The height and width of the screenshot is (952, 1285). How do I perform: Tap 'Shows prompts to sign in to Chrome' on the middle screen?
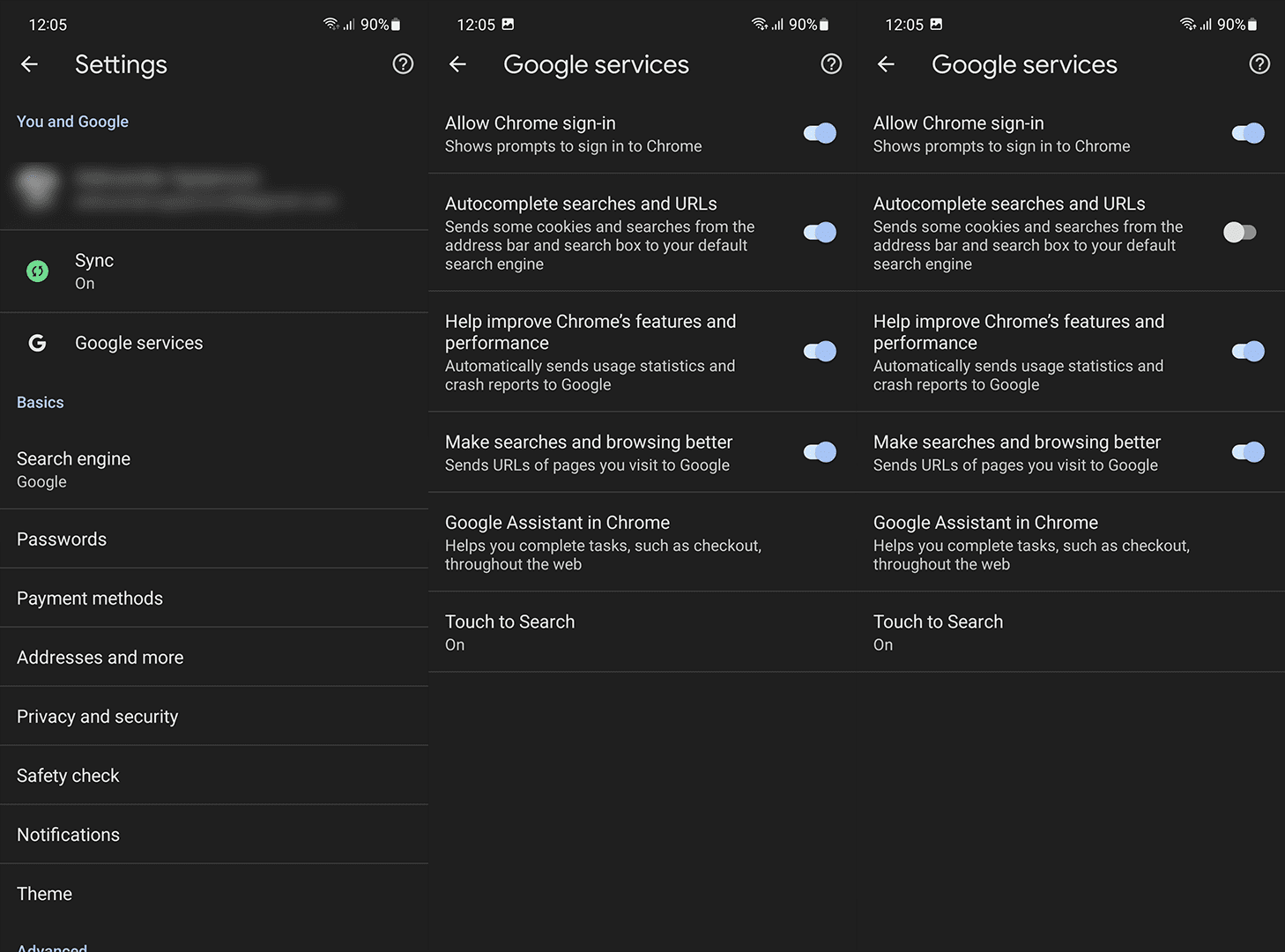pos(573,146)
